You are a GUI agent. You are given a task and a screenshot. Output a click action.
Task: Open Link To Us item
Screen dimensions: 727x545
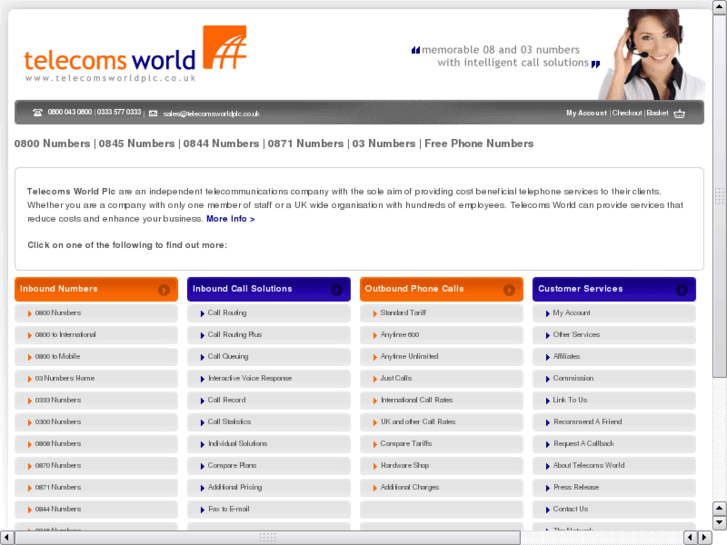(614, 400)
